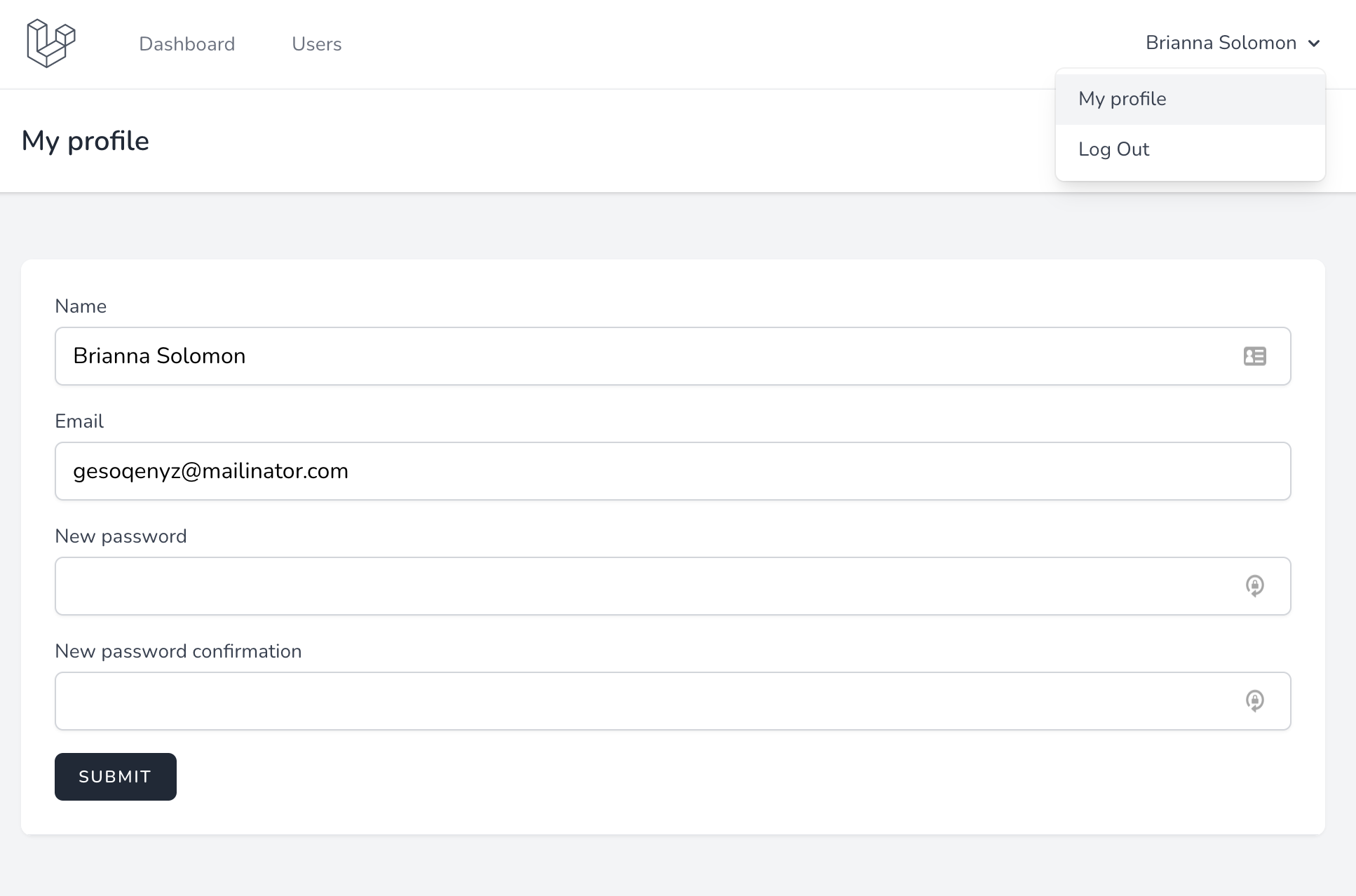1356x896 pixels.
Task: Select My profile from dropdown menu
Action: click(1122, 99)
